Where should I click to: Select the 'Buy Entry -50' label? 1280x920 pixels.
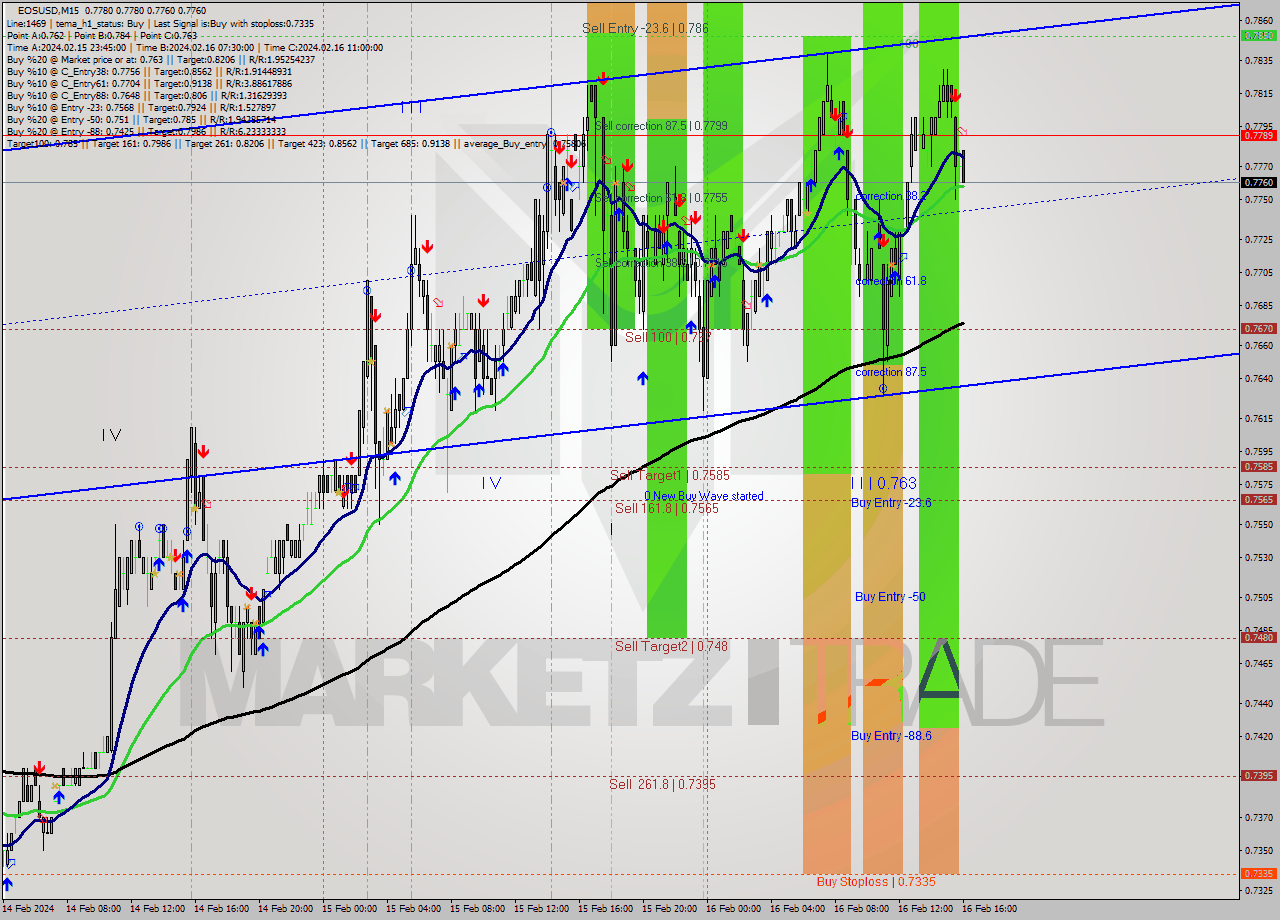click(890, 597)
